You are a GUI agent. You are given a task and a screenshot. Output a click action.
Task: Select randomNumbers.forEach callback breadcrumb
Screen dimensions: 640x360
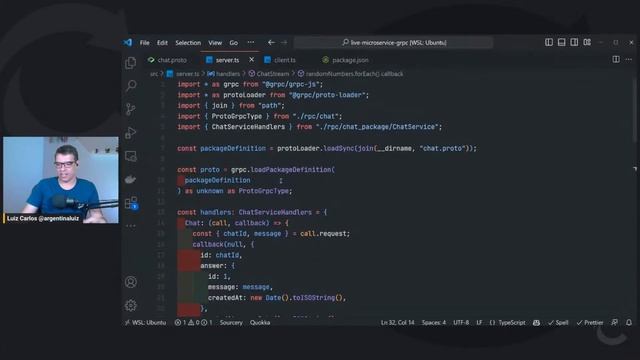[x=350, y=74]
